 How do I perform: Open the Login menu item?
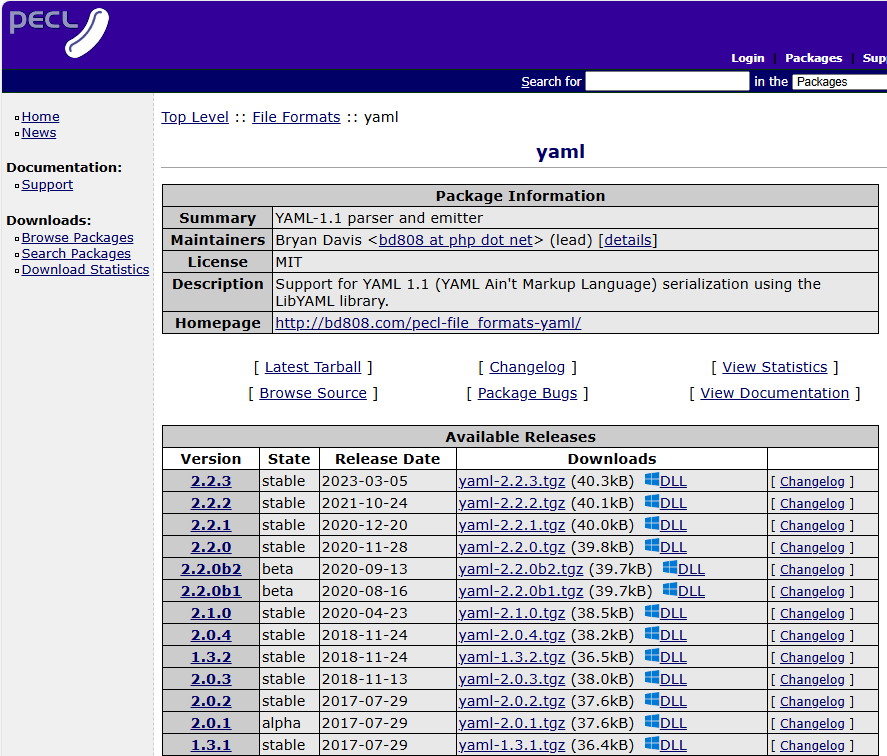tap(747, 58)
